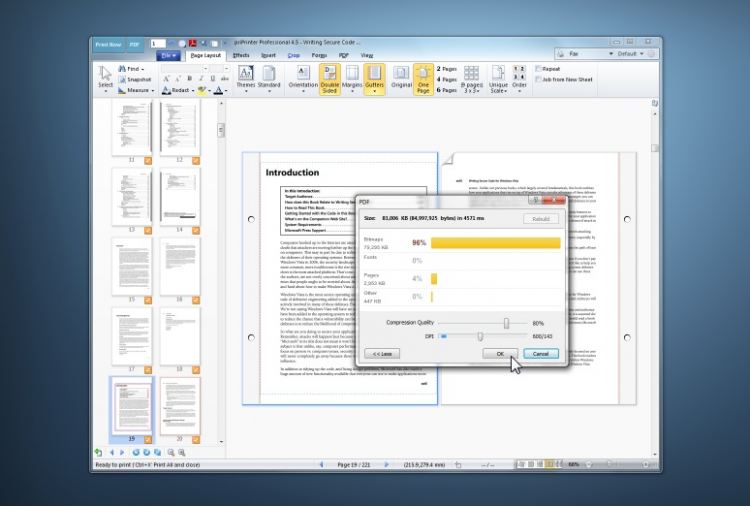Click the rotate right icon below thumbnails
Screen dimensions: 750x506
146,452
